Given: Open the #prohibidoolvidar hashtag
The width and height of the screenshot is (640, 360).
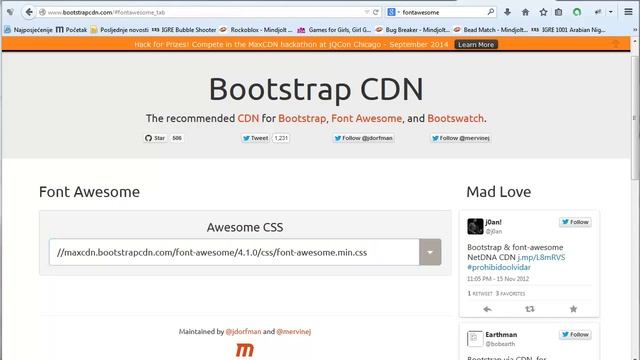Looking at the screenshot, I should point(499,267).
